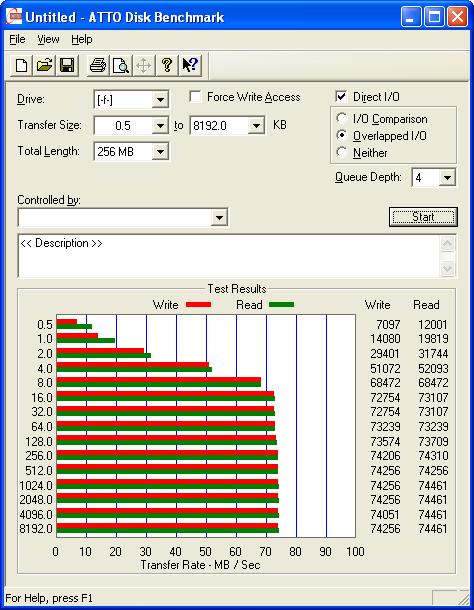Click into the Description text area
The width and height of the screenshot is (474, 610).
pyautogui.click(x=230, y=256)
